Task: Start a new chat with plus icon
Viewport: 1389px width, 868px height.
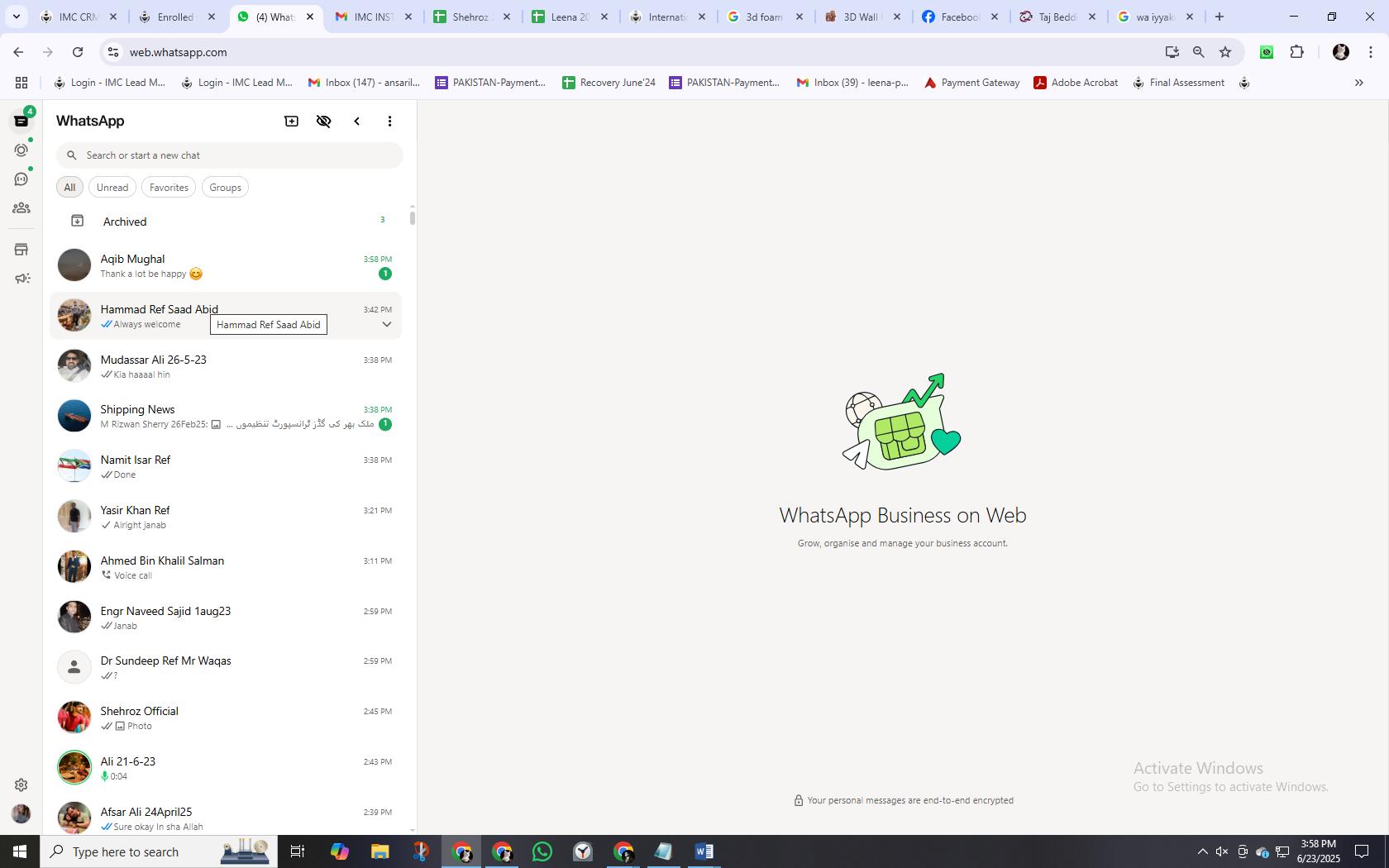Action: tap(291, 121)
